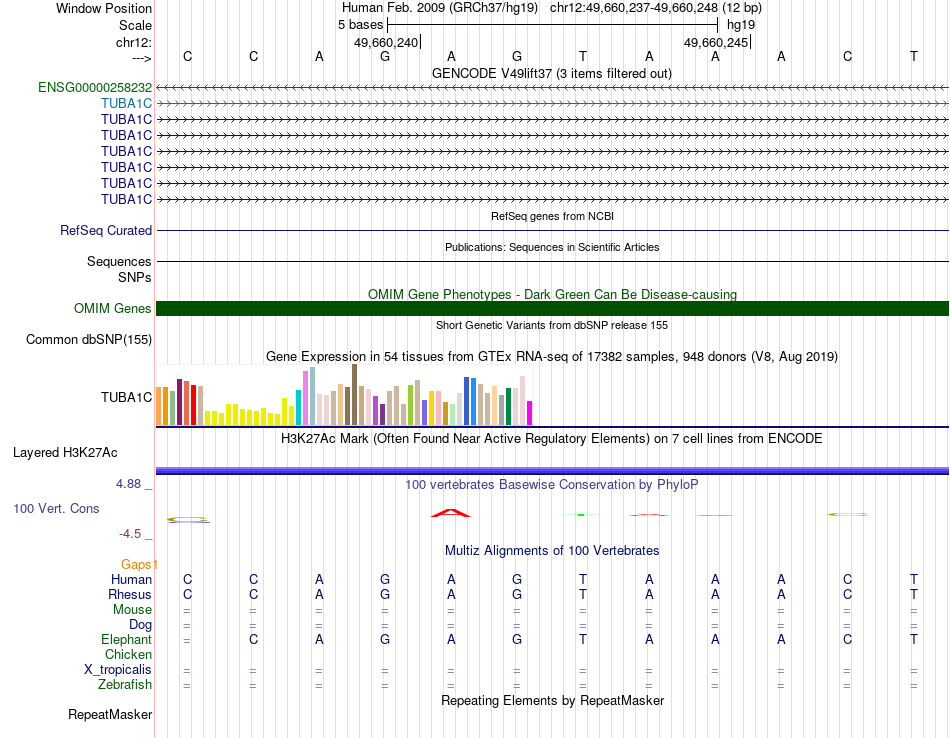The image size is (950, 738).
Task: Select the Dog alignment row label
Action: pyautogui.click(x=140, y=624)
